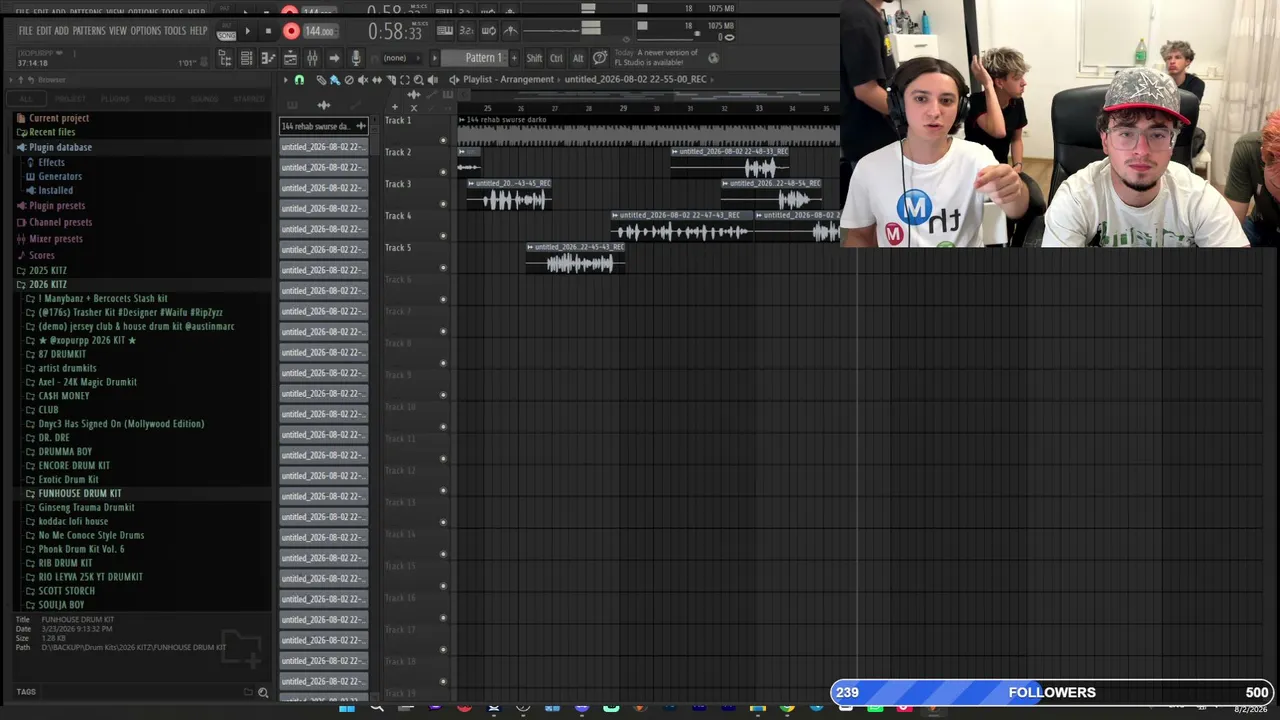Expand the Current project folder

(59, 118)
